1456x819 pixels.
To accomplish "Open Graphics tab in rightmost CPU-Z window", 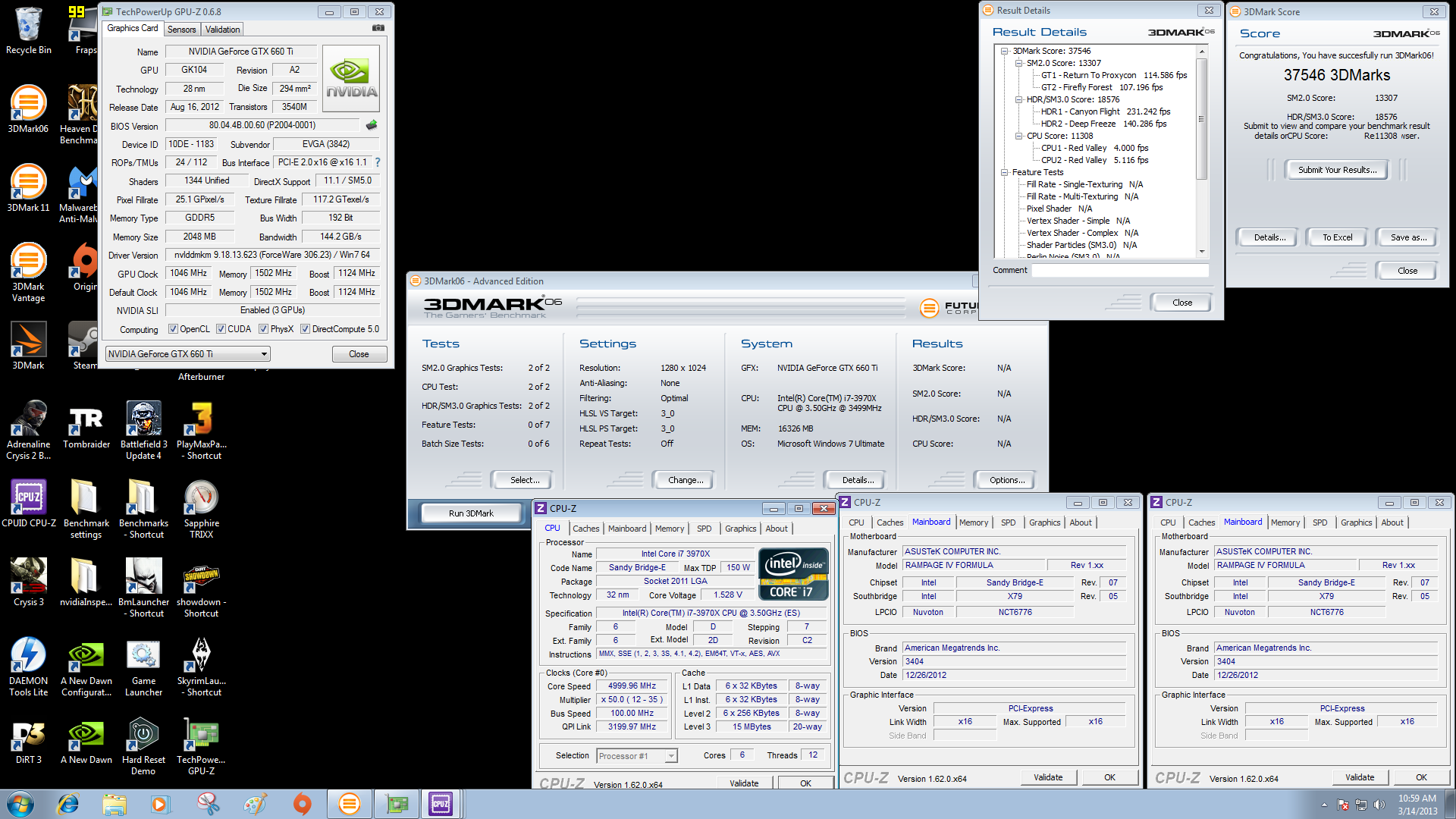I will point(1356,522).
